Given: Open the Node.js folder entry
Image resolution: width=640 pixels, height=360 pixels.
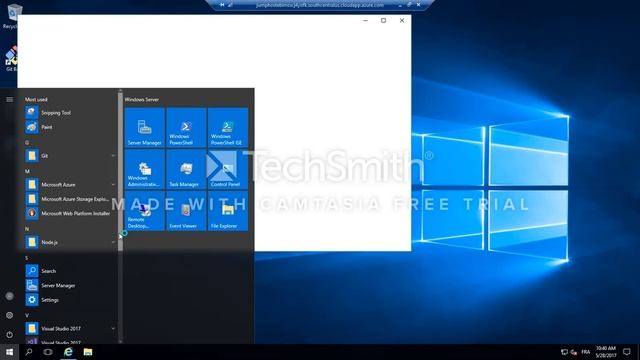Looking at the screenshot, I should point(70,242).
